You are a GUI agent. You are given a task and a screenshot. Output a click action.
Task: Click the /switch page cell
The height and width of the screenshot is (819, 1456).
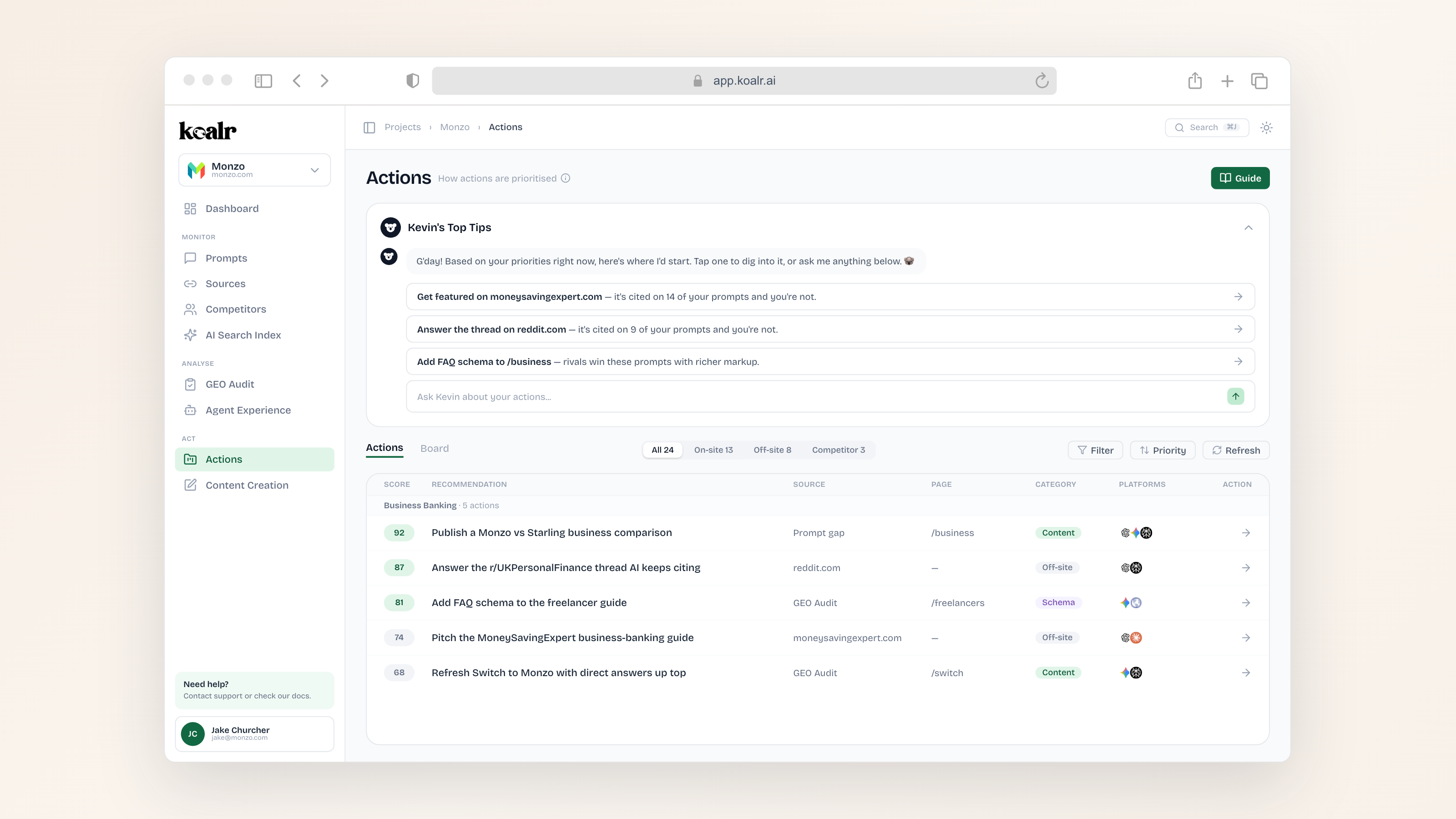tap(947, 673)
